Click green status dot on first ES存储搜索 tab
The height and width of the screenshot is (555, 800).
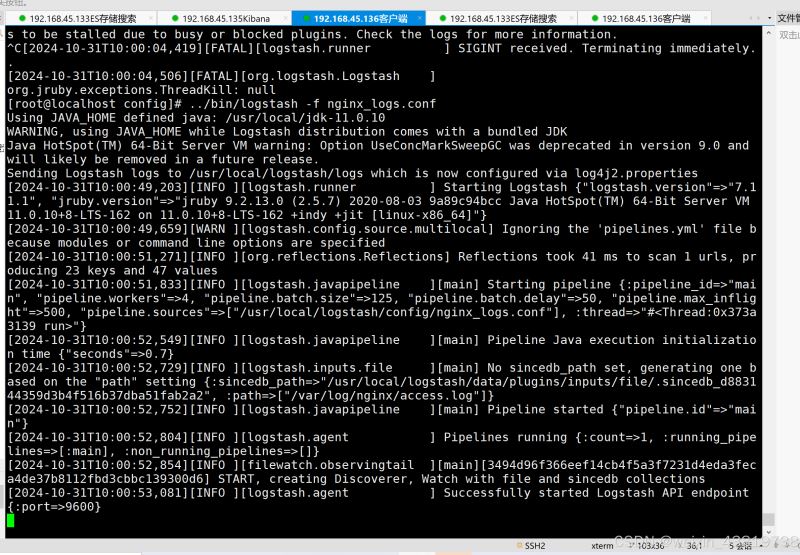22,18
